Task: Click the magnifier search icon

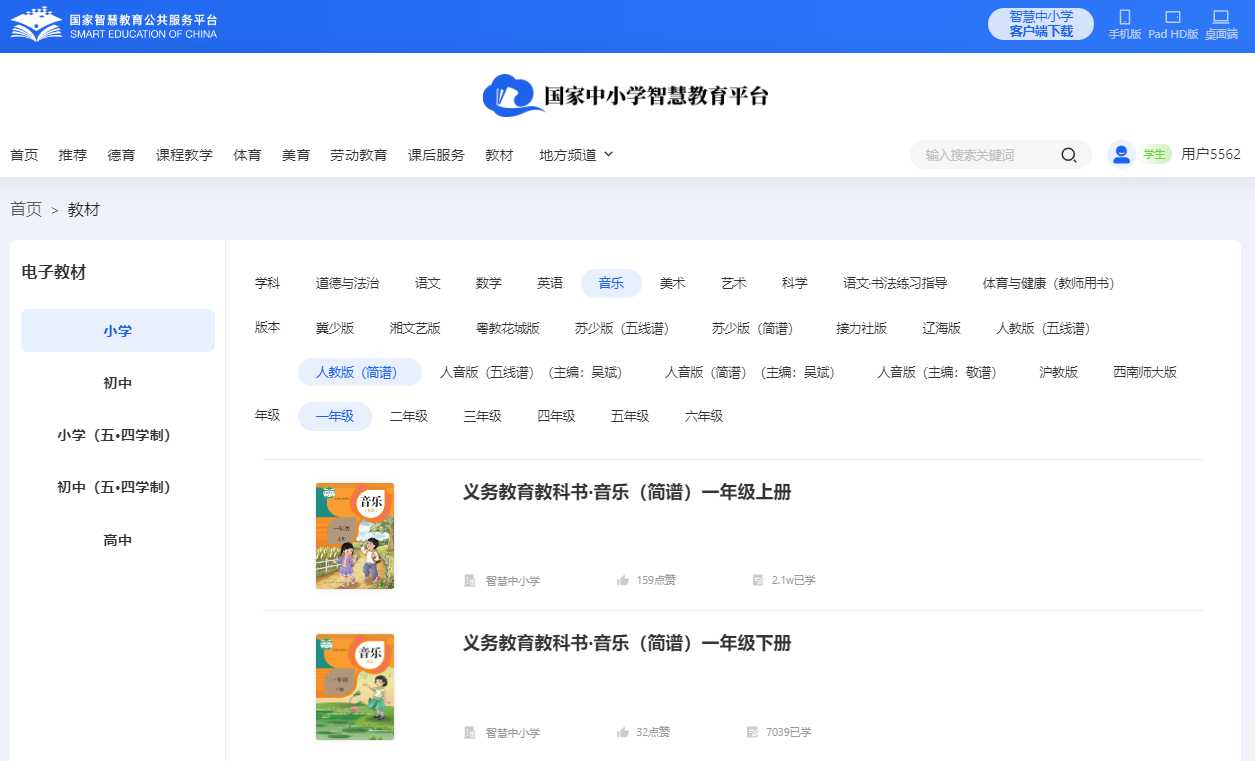Action: pos(1068,155)
